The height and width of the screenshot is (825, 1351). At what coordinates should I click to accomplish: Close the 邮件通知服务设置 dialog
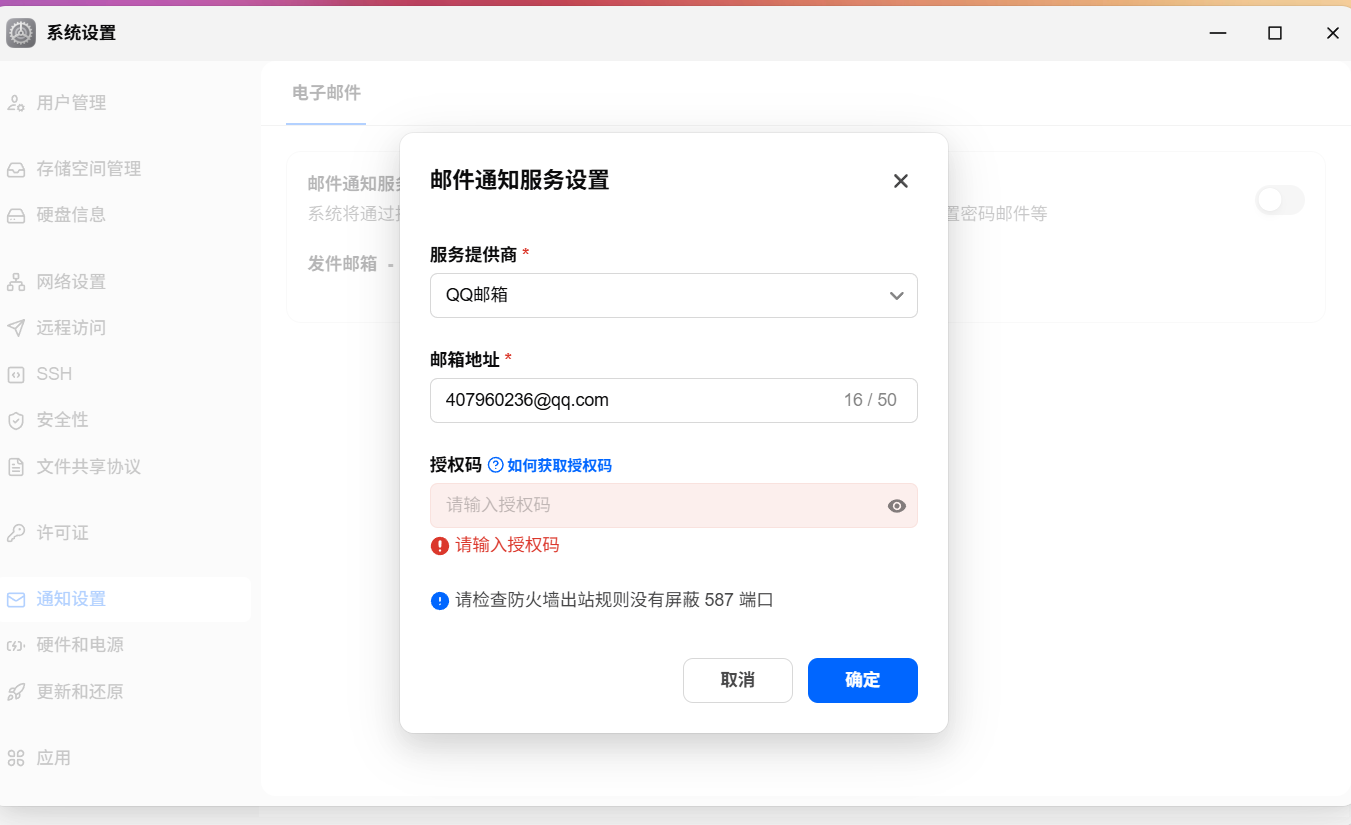(901, 181)
